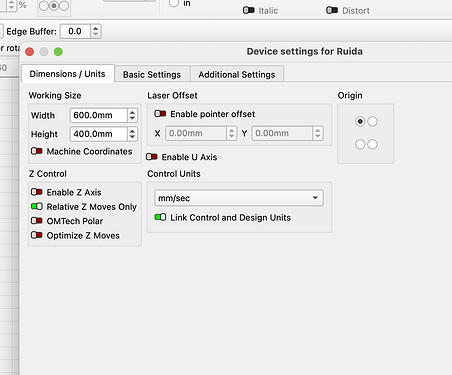The width and height of the screenshot is (452, 375).
Task: Select the top-right origin radio button
Action: 372,121
